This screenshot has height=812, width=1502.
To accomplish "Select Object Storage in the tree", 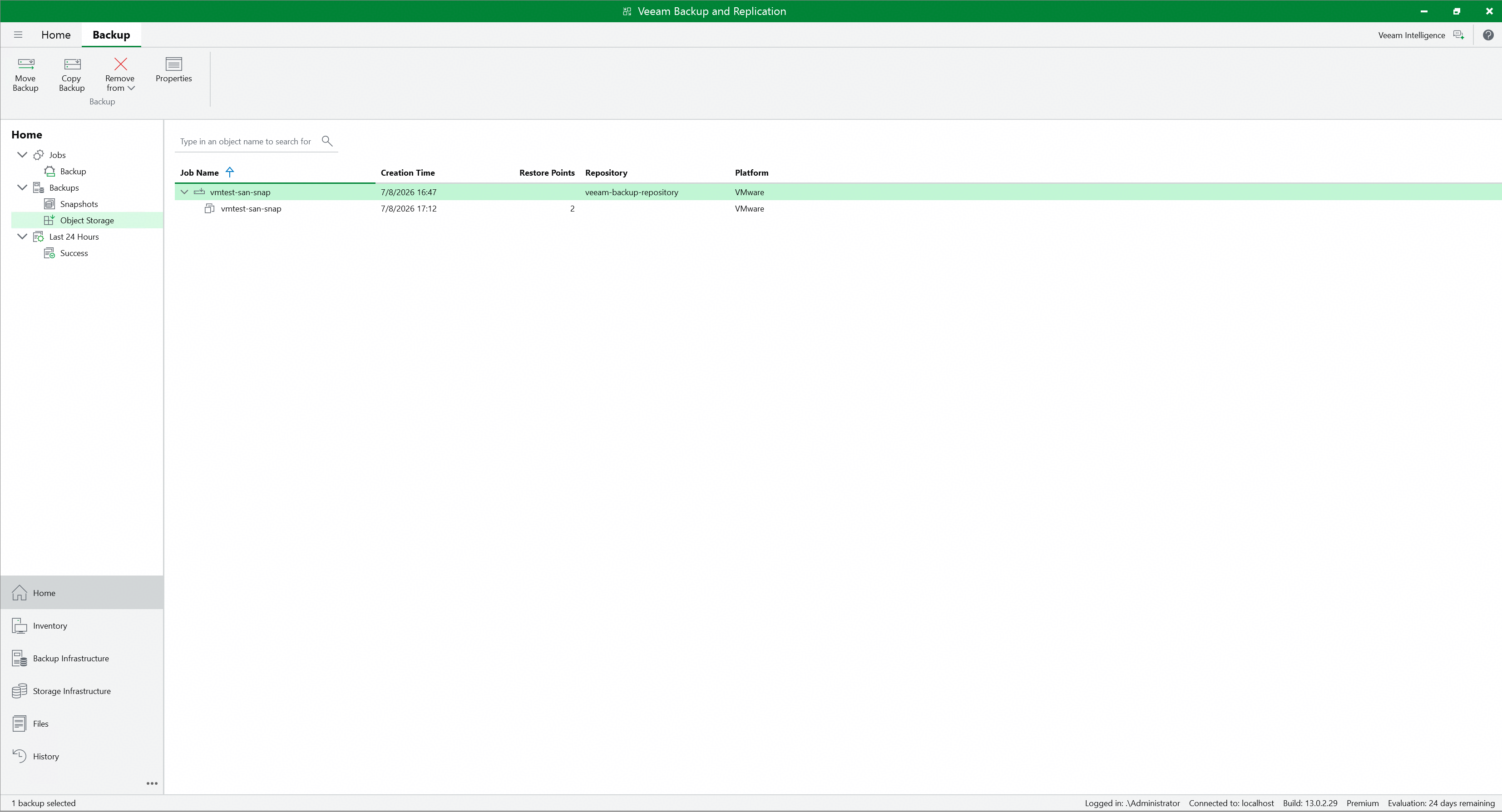I will pyautogui.click(x=87, y=220).
